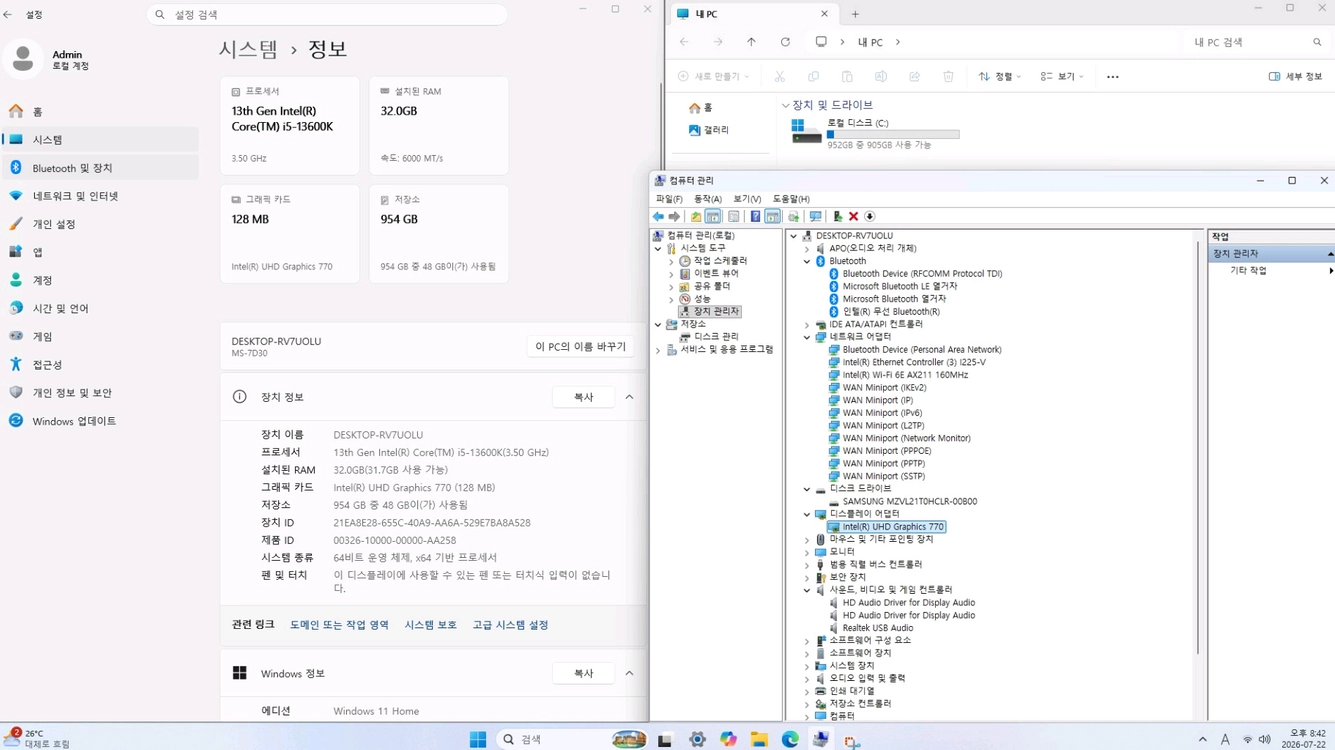Open 네트워크 및 인터넷 settings
This screenshot has height=750, width=1335.
coord(100,196)
